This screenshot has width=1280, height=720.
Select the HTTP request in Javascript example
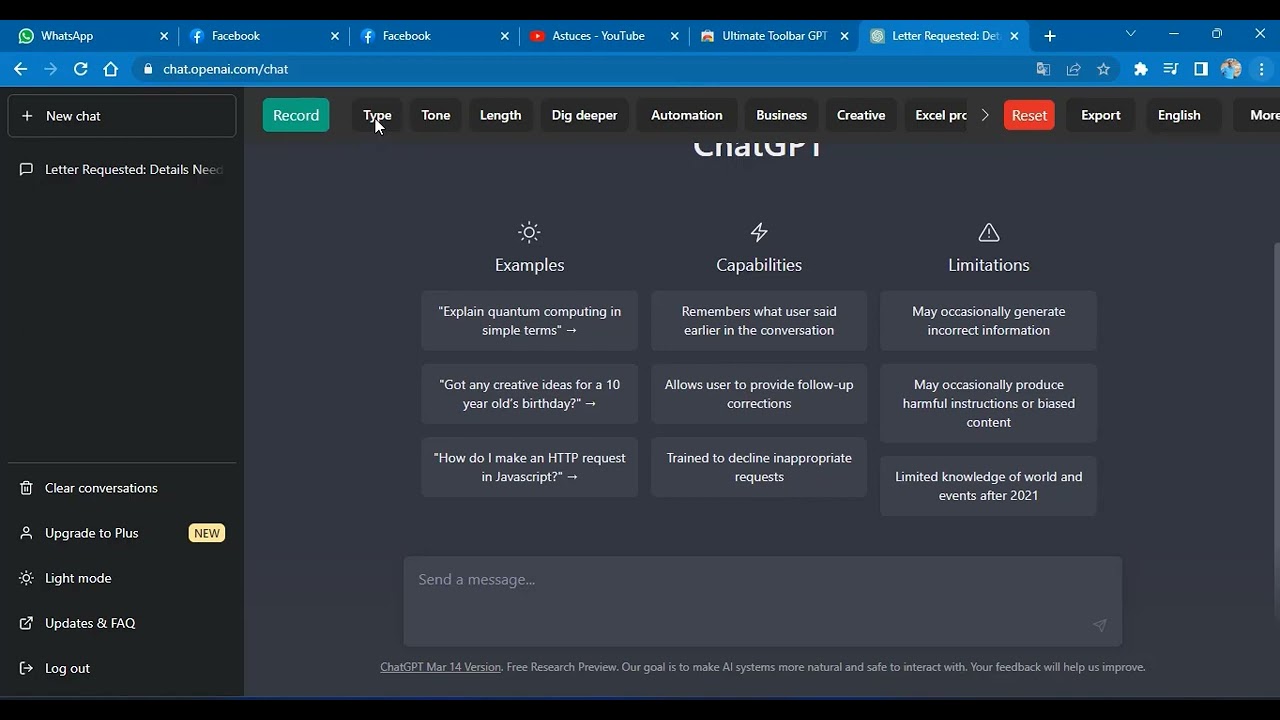click(x=529, y=467)
